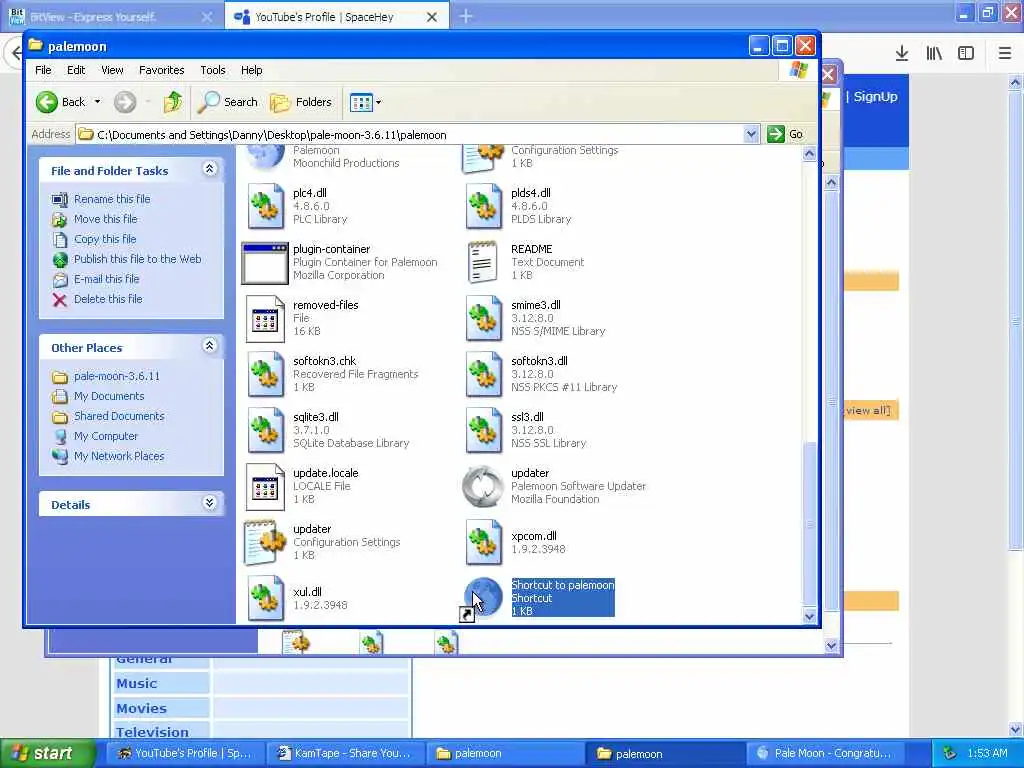Switch to the BitView browser tab
Viewport: 1024px width, 768px height.
coord(112,16)
